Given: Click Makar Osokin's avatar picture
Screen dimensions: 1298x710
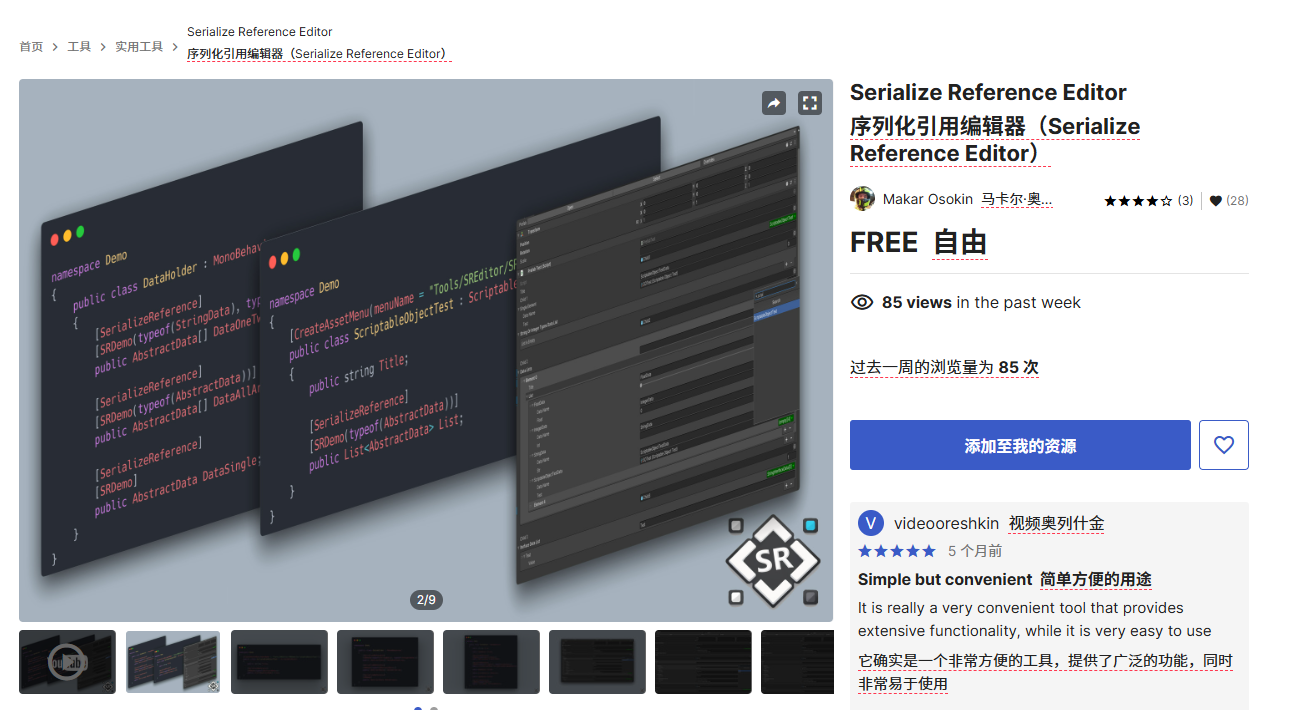Looking at the screenshot, I should (862, 198).
